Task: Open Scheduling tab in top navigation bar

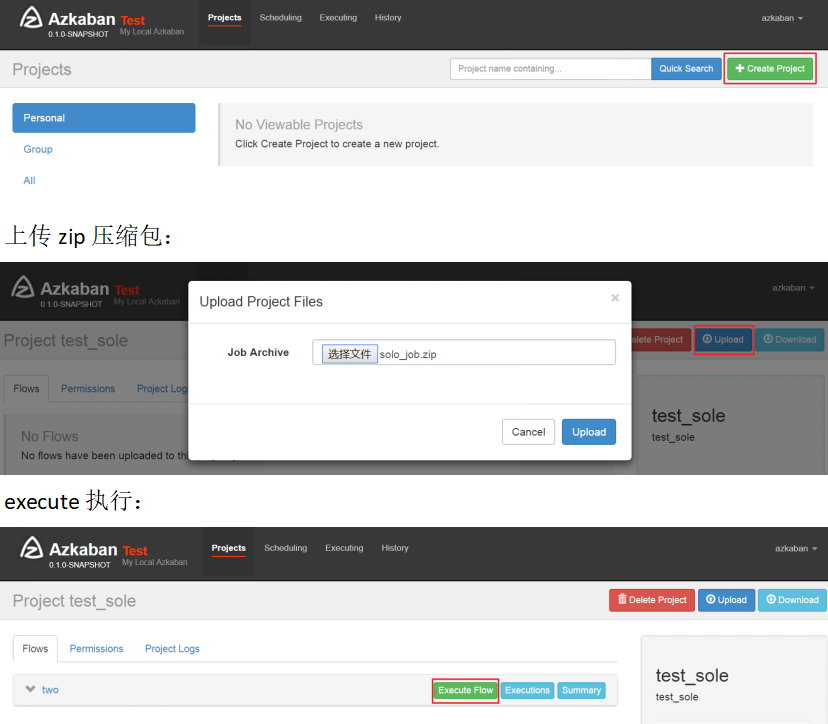Action: [x=280, y=17]
